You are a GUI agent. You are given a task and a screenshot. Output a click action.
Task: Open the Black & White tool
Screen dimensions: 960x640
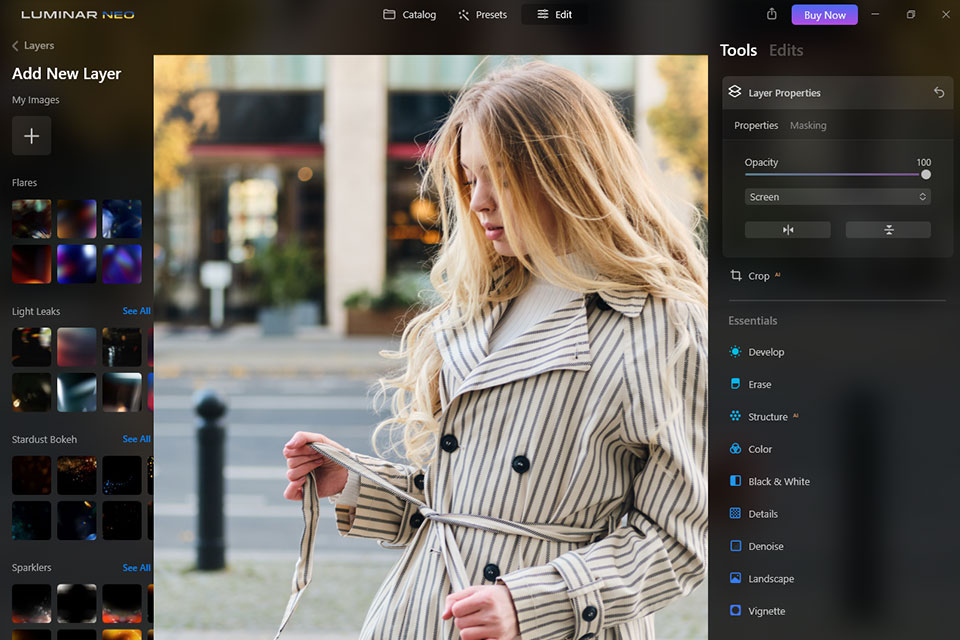point(770,481)
